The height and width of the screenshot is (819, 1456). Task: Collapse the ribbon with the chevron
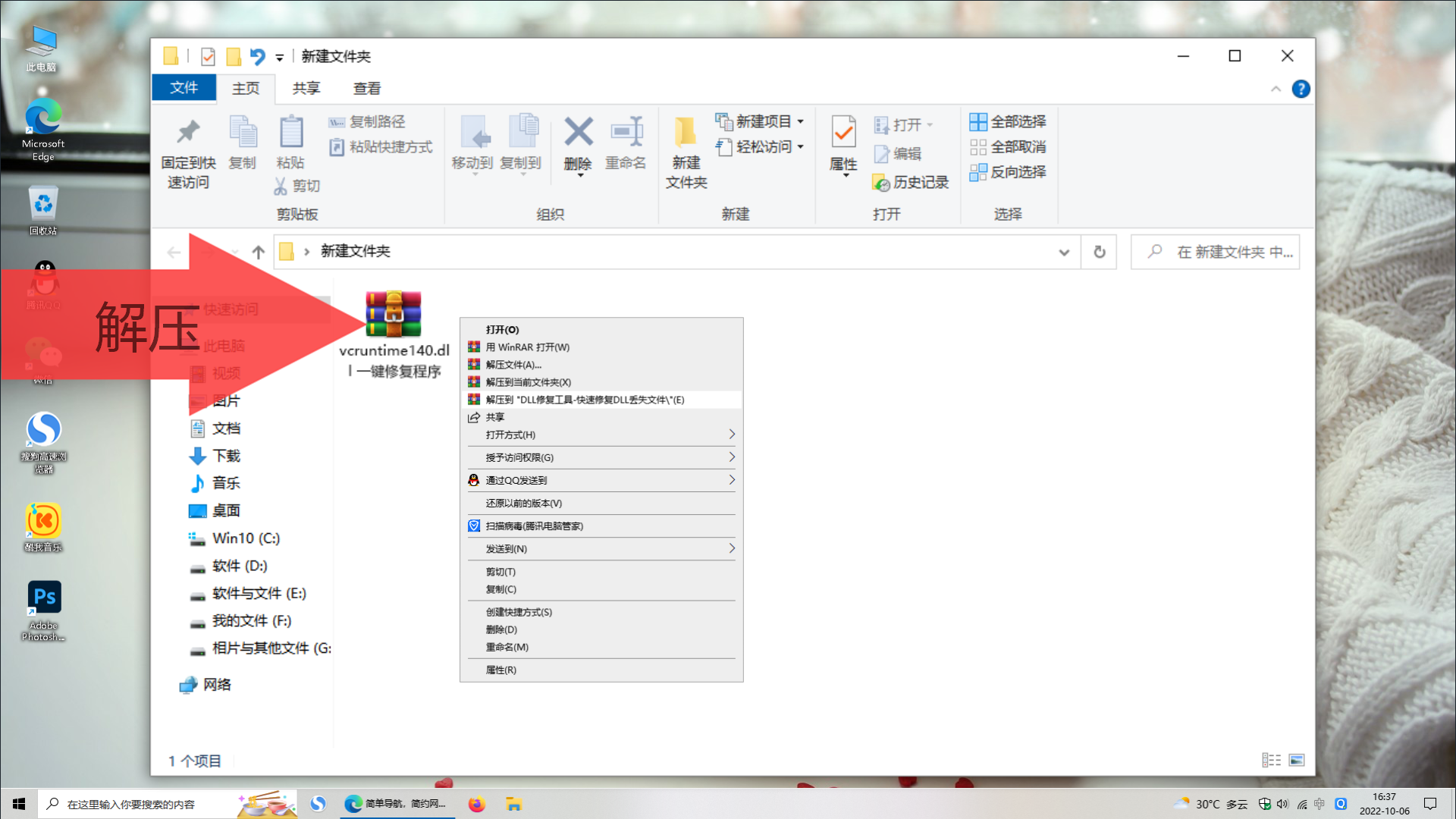[x=1276, y=89]
